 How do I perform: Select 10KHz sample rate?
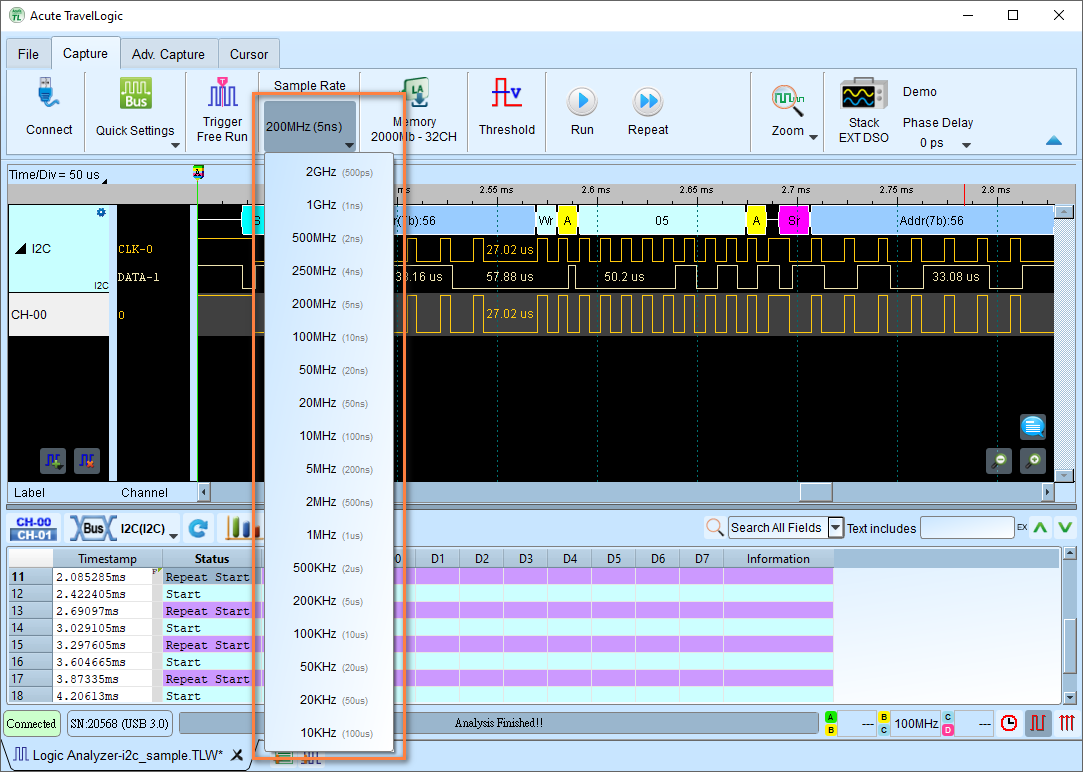329,733
